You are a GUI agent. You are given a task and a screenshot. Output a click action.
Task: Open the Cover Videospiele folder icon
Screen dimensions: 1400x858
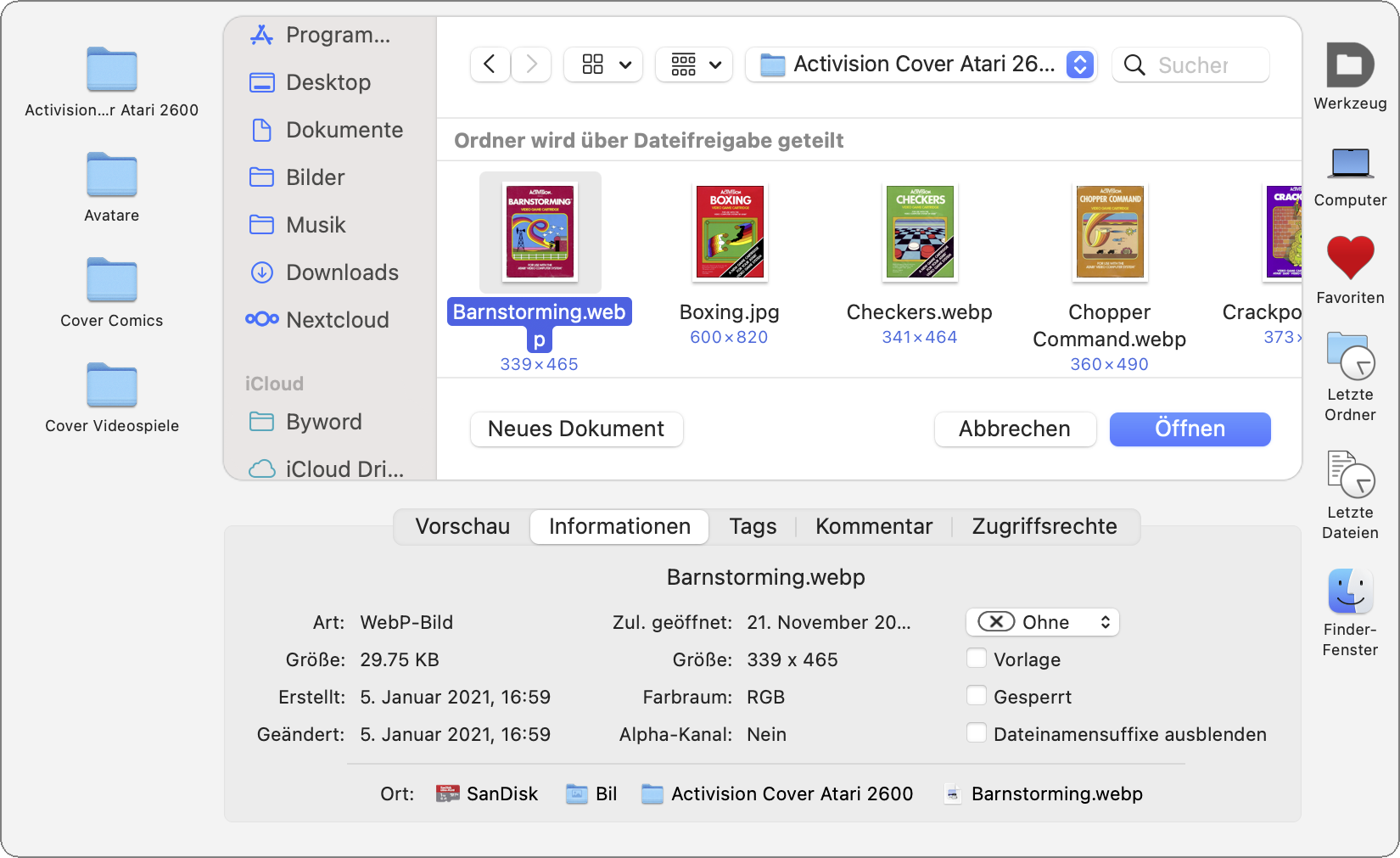tap(111, 384)
